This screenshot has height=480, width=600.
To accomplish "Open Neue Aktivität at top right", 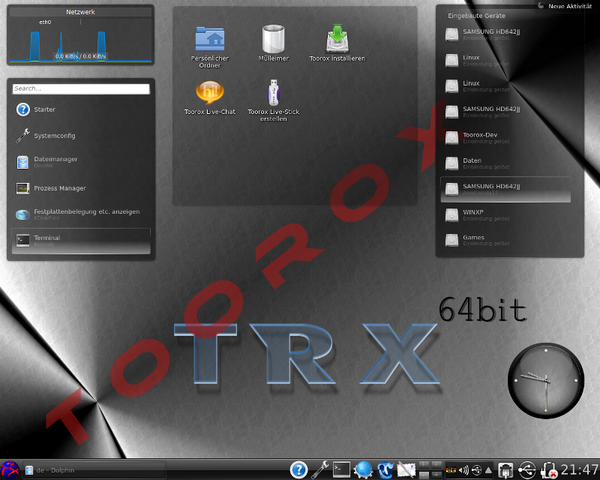I will click(x=565, y=6).
